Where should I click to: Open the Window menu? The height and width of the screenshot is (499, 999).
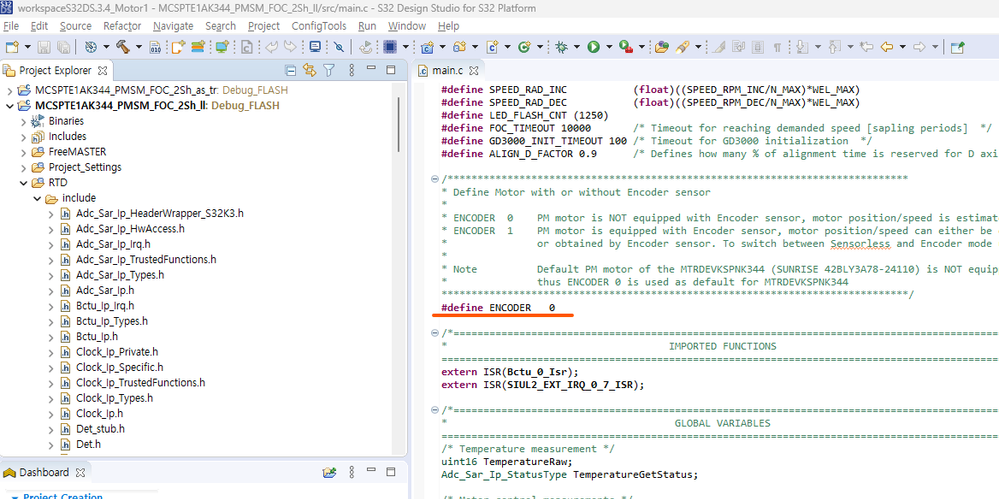(x=406, y=26)
